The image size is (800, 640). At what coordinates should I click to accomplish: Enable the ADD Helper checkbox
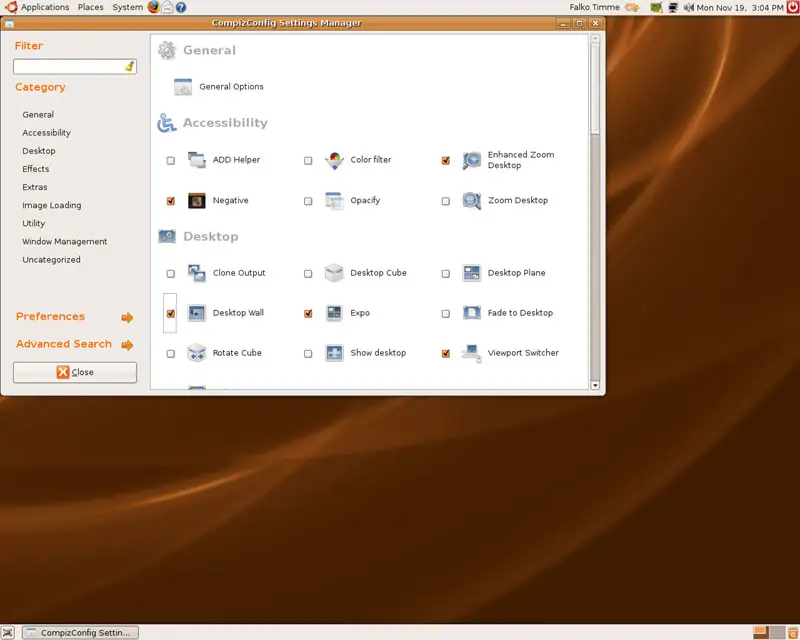(x=171, y=161)
